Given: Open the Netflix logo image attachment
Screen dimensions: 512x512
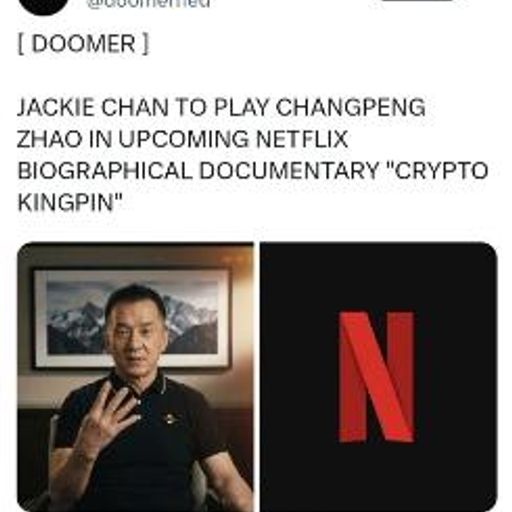Looking at the screenshot, I should click(x=379, y=377).
